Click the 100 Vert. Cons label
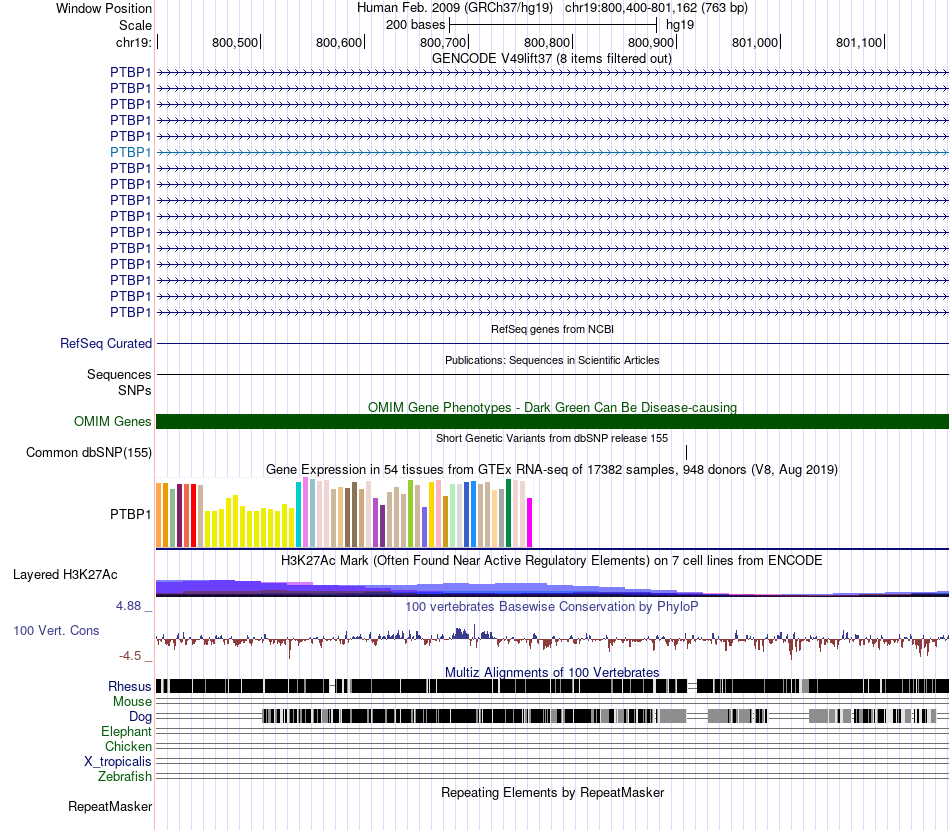 coord(56,631)
